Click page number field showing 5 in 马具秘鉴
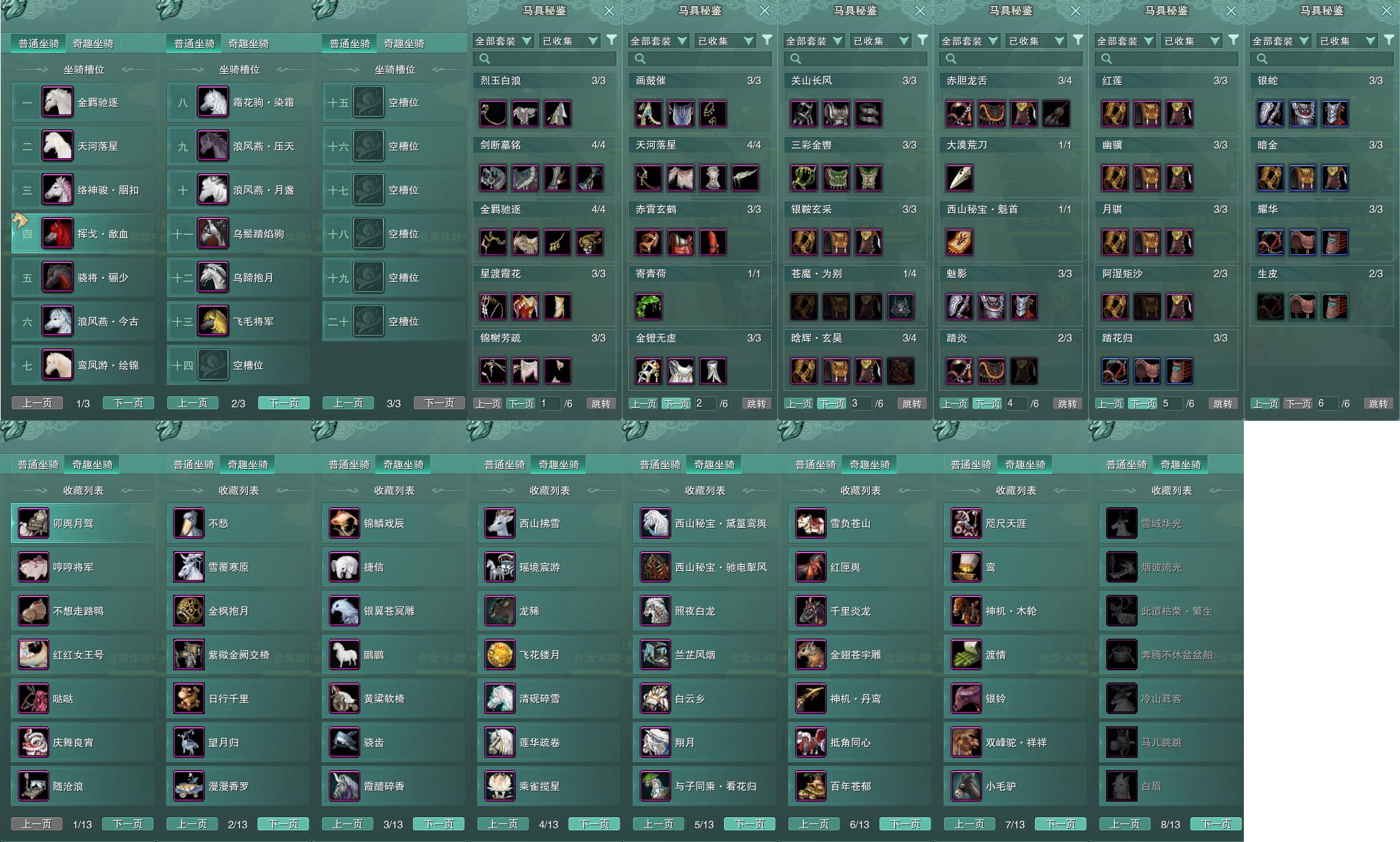 click(1171, 404)
